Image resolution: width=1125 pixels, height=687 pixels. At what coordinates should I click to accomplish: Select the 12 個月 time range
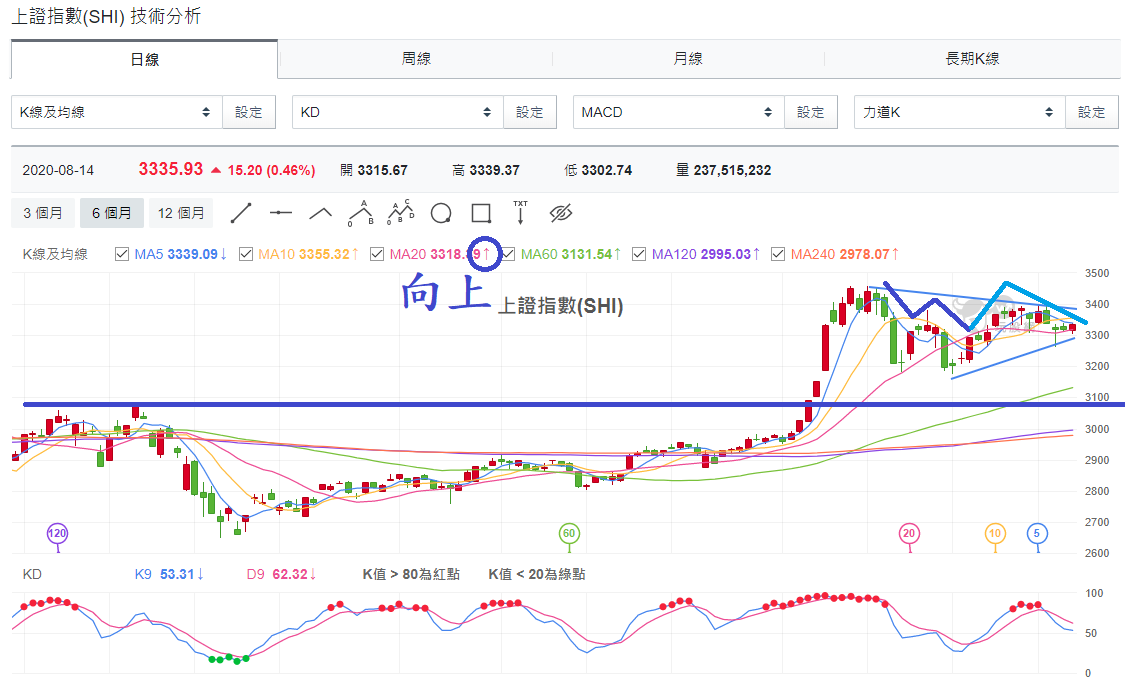click(x=182, y=213)
